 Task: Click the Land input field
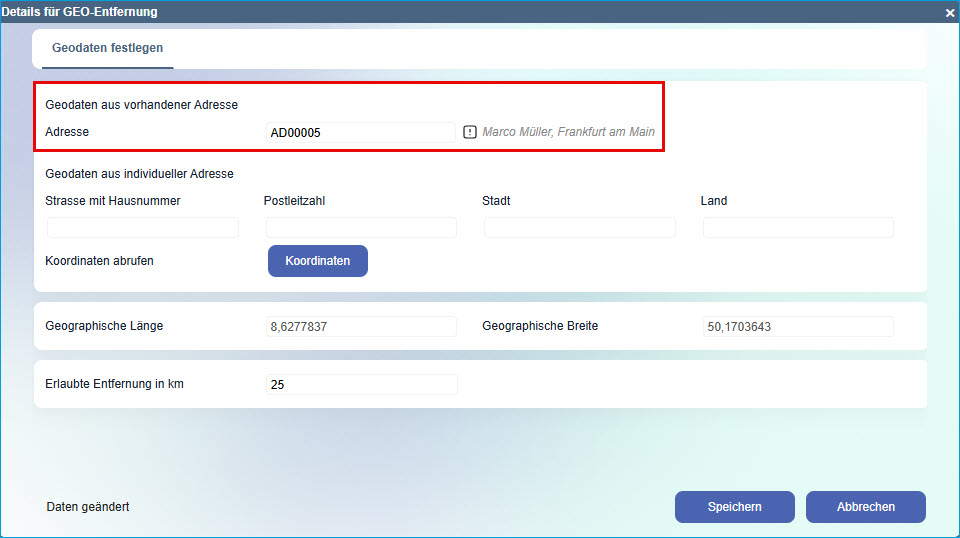798,228
